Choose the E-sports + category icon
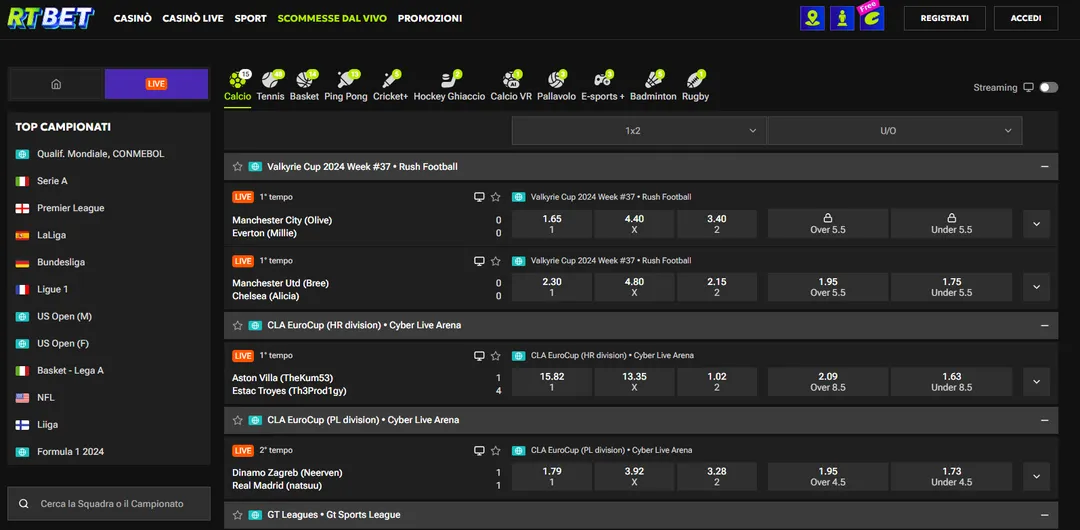The image size is (1080, 530). pos(603,81)
